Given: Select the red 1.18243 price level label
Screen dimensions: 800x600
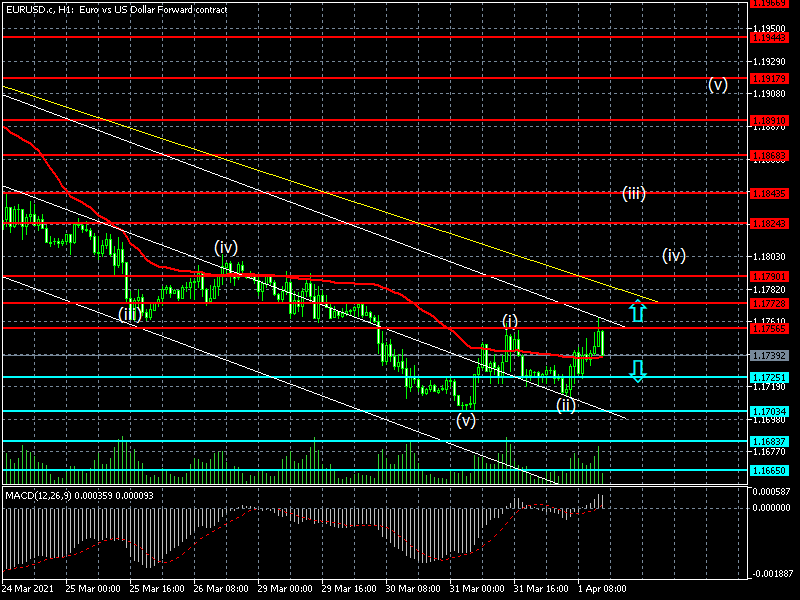Looking at the screenshot, I should coord(769,223).
